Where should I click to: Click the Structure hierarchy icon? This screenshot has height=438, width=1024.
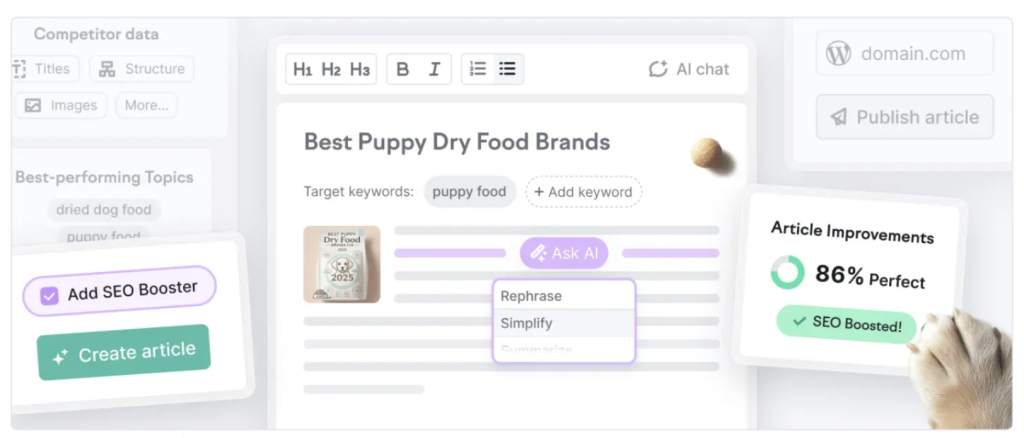click(107, 69)
